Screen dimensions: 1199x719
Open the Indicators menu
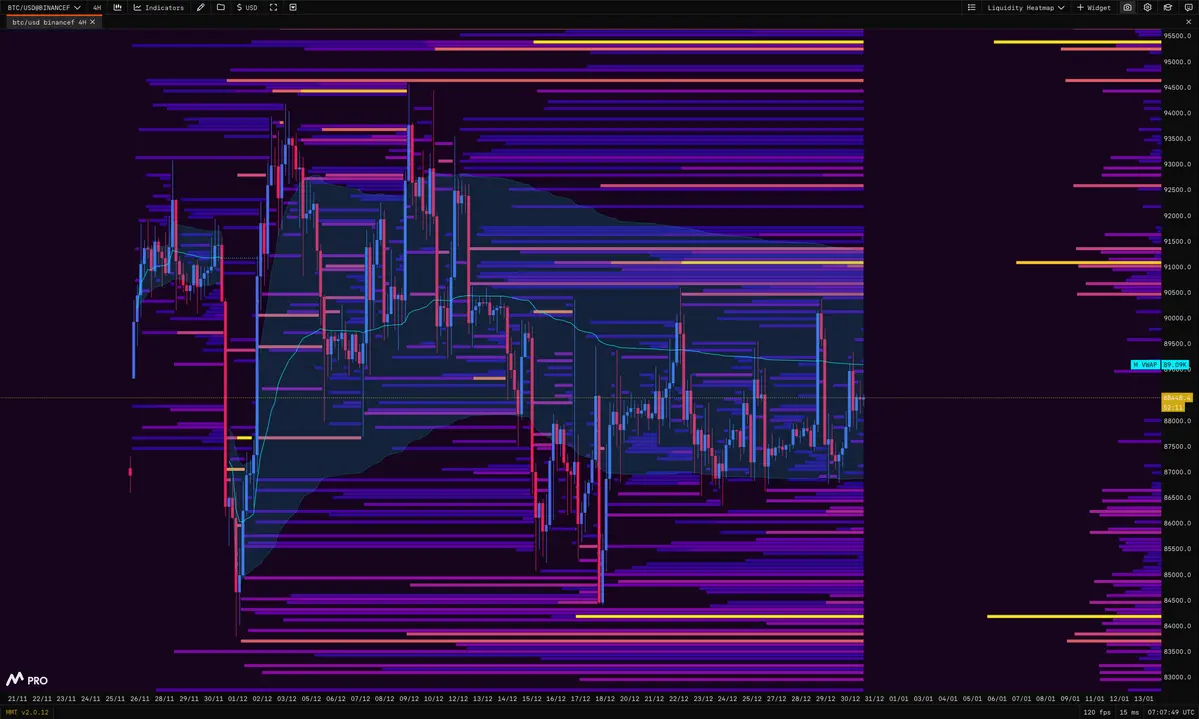[159, 8]
